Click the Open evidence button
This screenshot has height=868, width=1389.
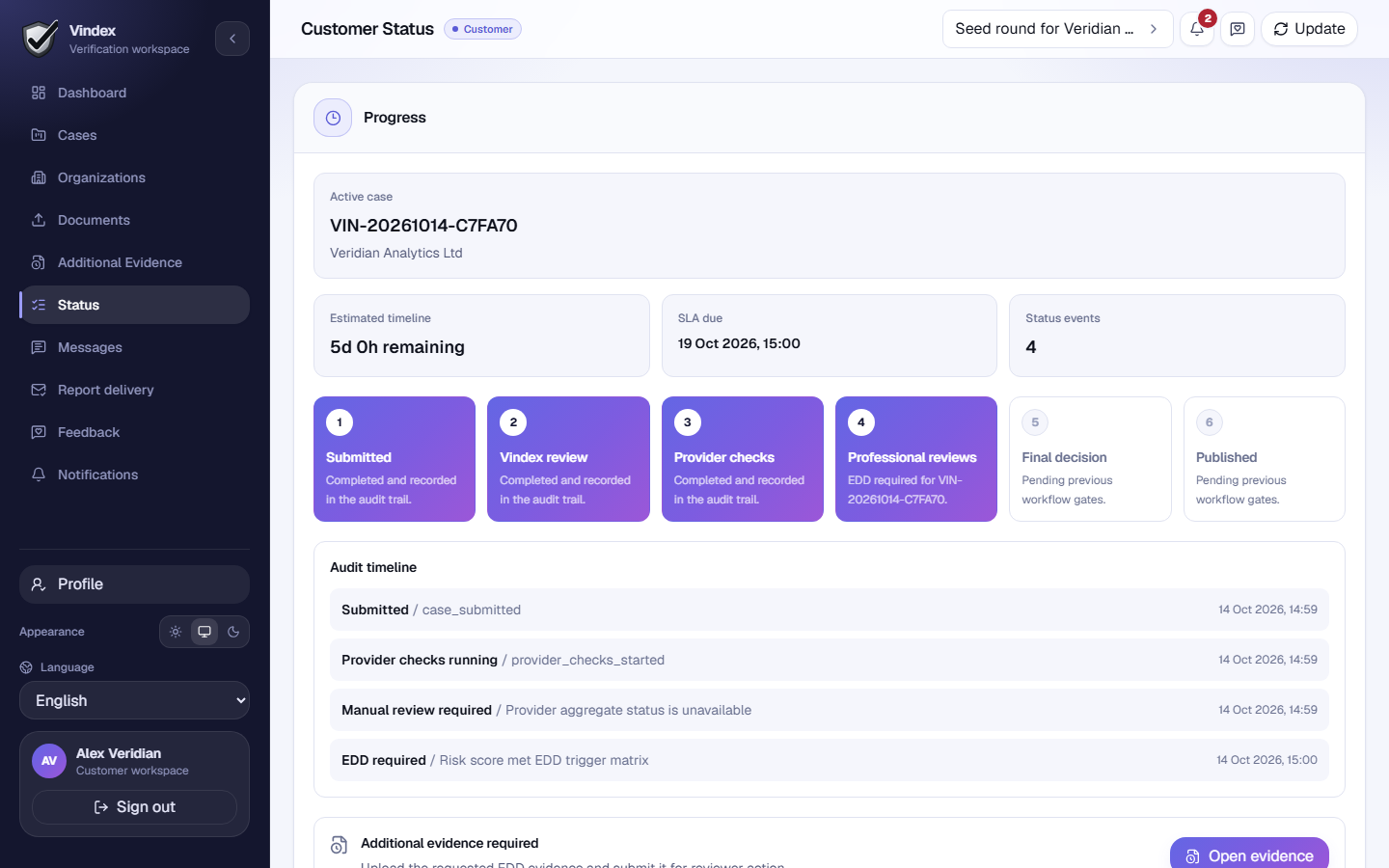(1249, 854)
